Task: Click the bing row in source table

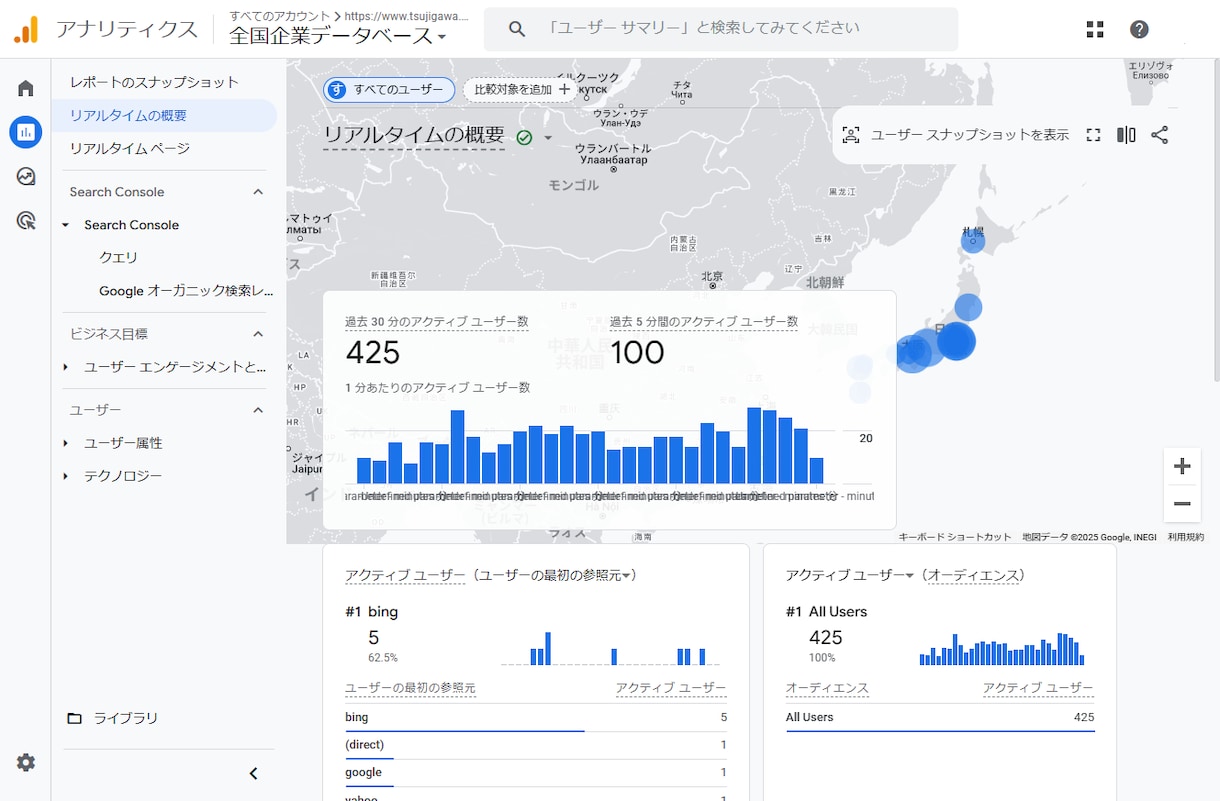Action: [x=535, y=717]
